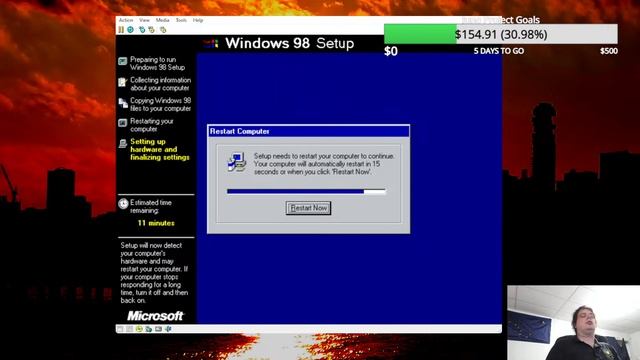Click the Setup needs to restart message
Image resolution: width=640 pixels, height=360 pixels.
coord(324,164)
